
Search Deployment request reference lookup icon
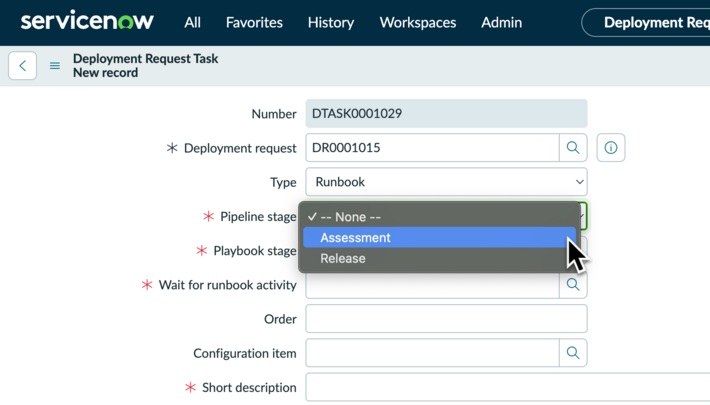(573, 148)
